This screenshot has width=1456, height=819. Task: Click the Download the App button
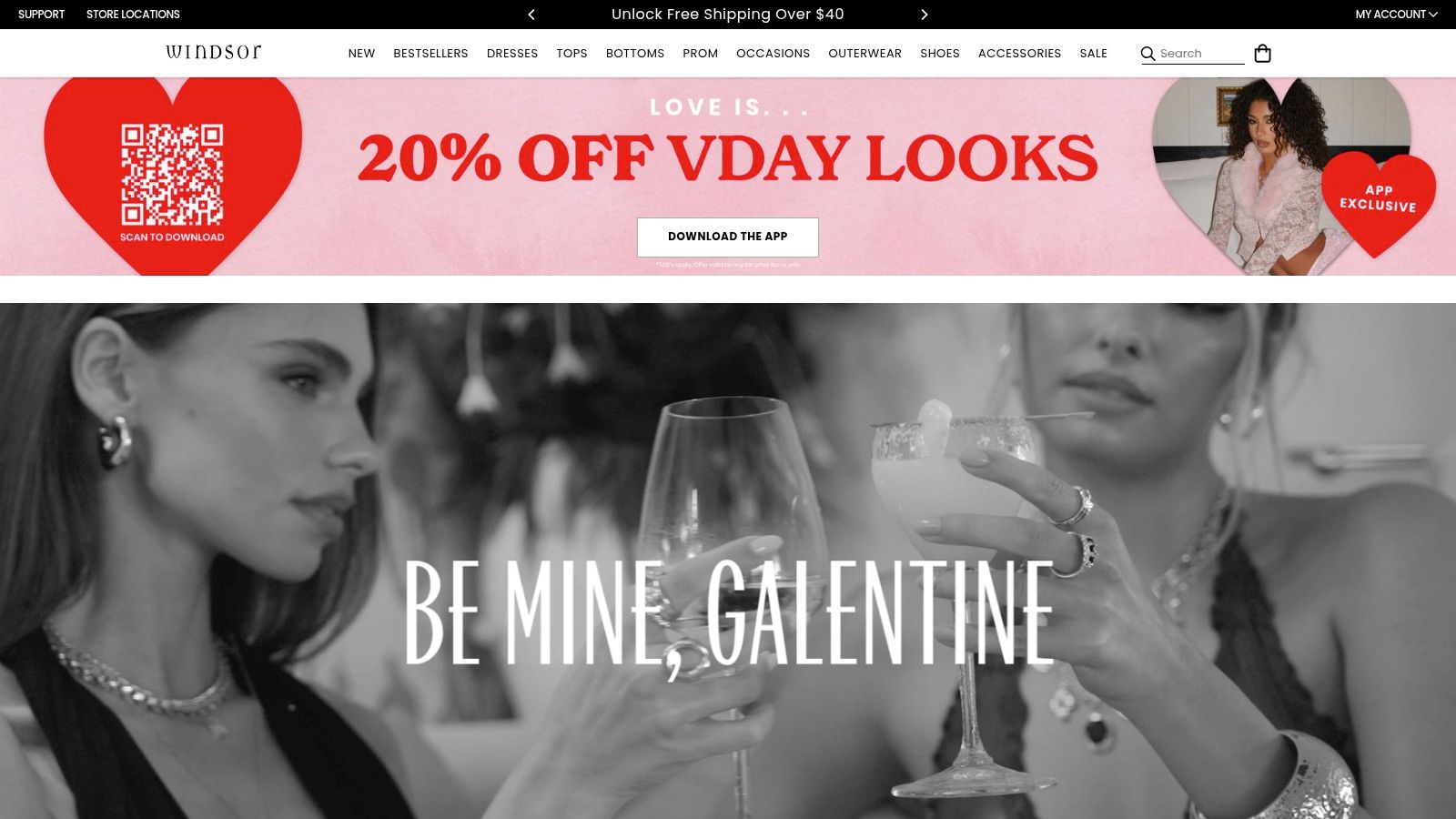(x=728, y=237)
